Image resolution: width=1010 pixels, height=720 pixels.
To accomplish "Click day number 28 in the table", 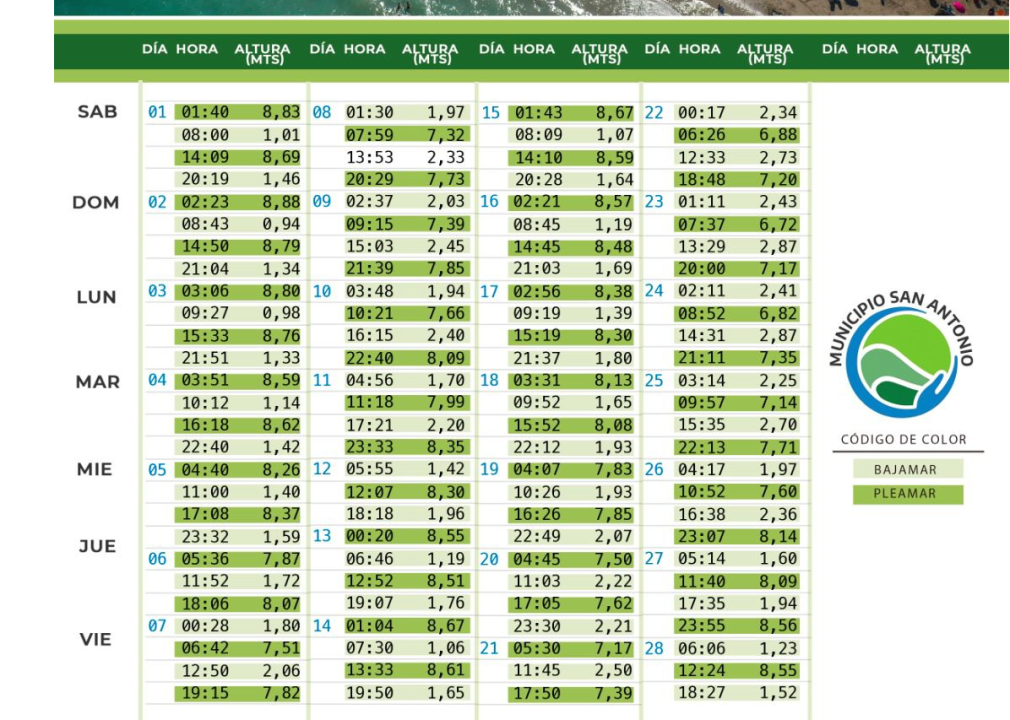I will (x=654, y=648).
